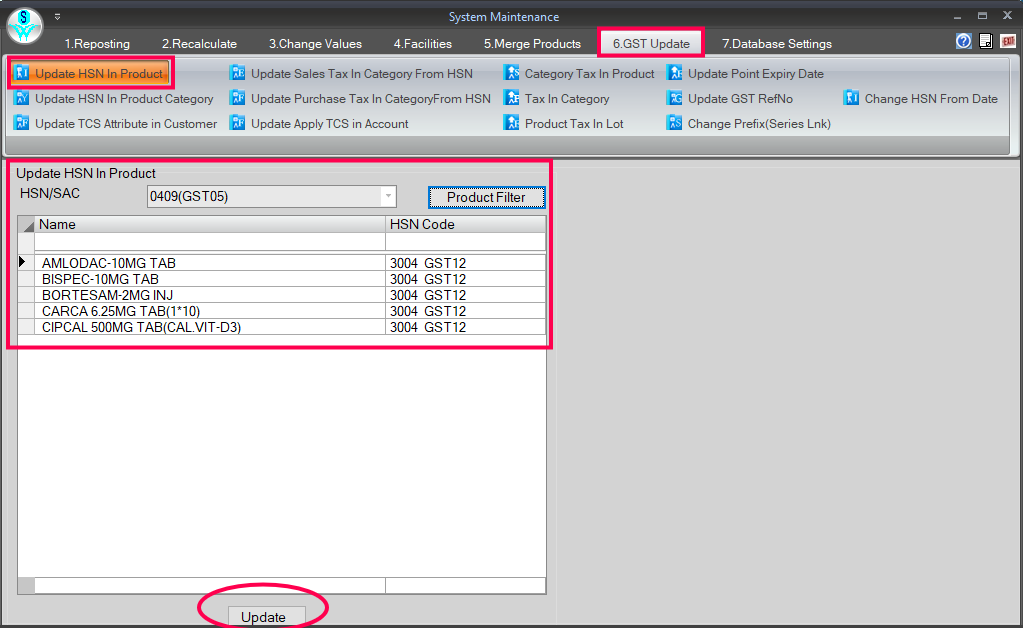1023x628 pixels.
Task: Click the application logo orb button
Action: coord(25,26)
